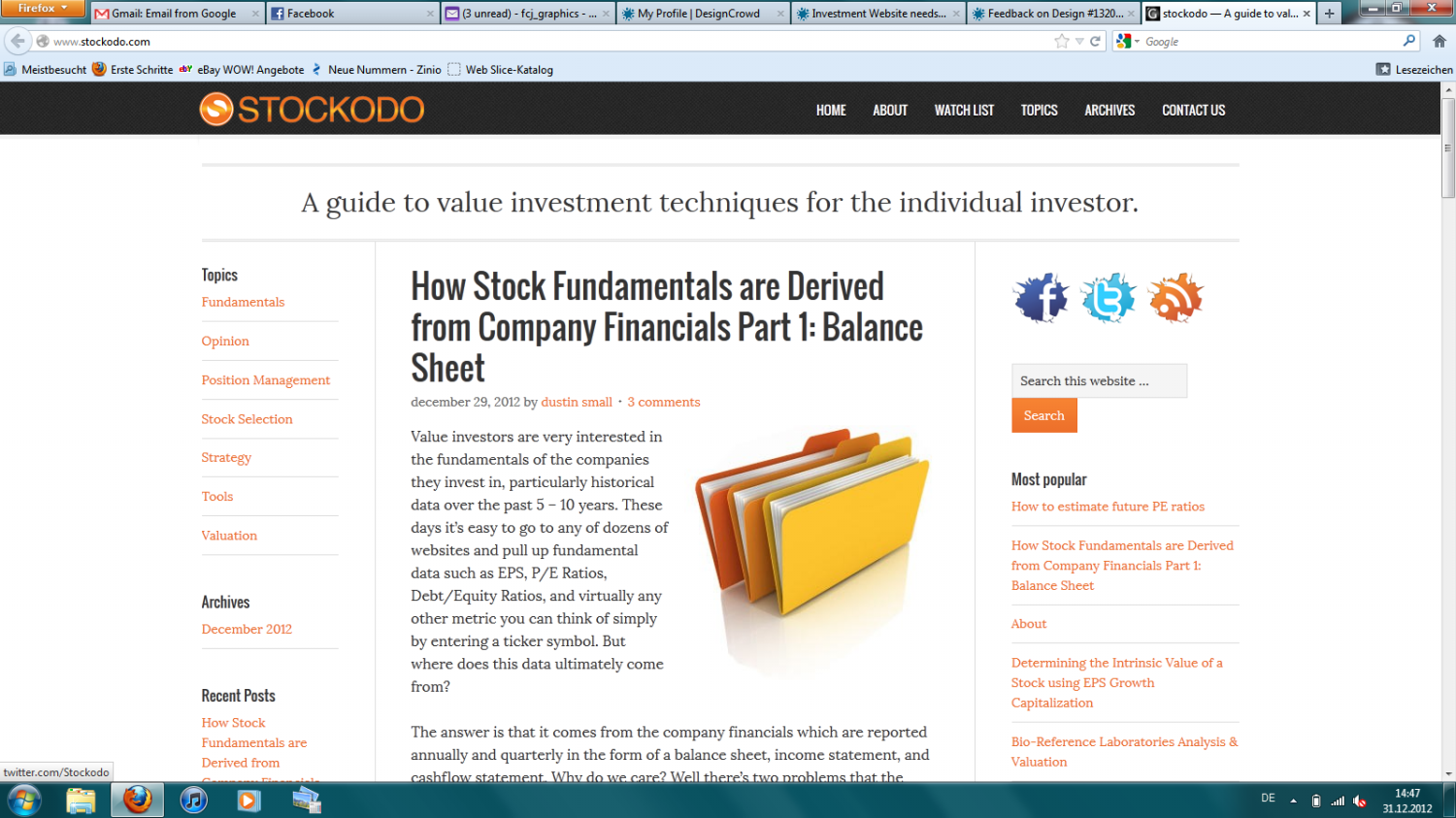1456x818 pixels.
Task: Open the ABOUT navigation item
Action: tap(890, 110)
